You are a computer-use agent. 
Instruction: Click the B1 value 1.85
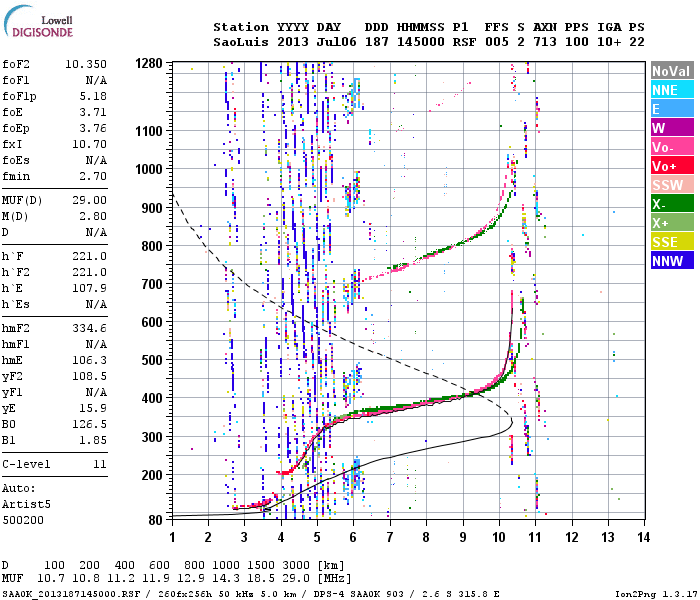[x=93, y=440]
